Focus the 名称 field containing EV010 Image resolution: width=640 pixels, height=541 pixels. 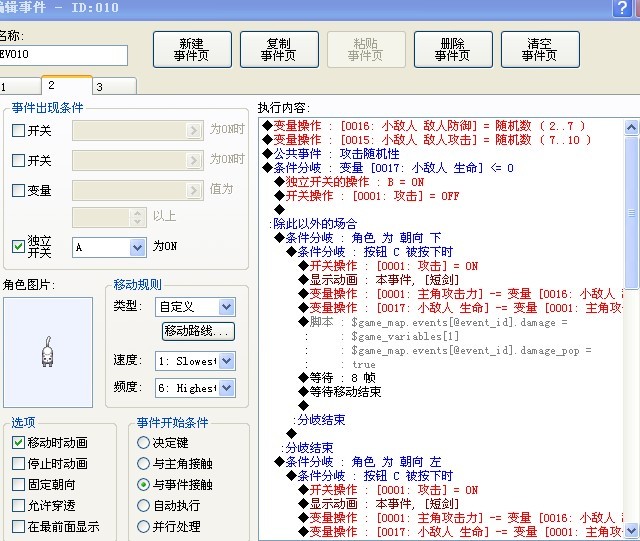point(63,55)
